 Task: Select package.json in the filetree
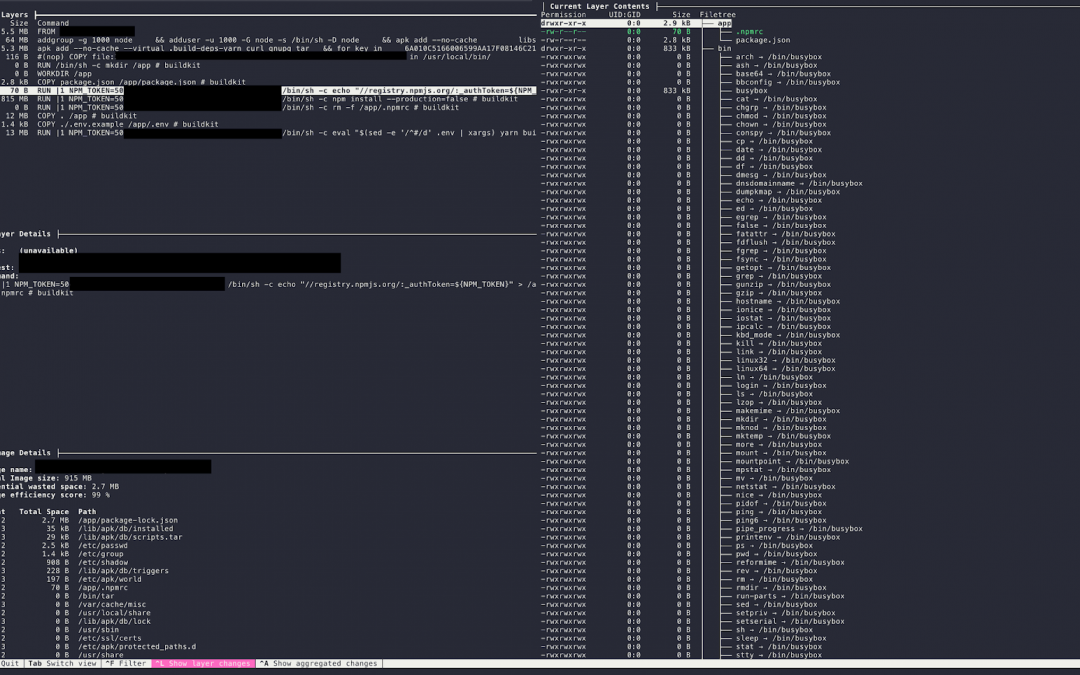[762, 40]
